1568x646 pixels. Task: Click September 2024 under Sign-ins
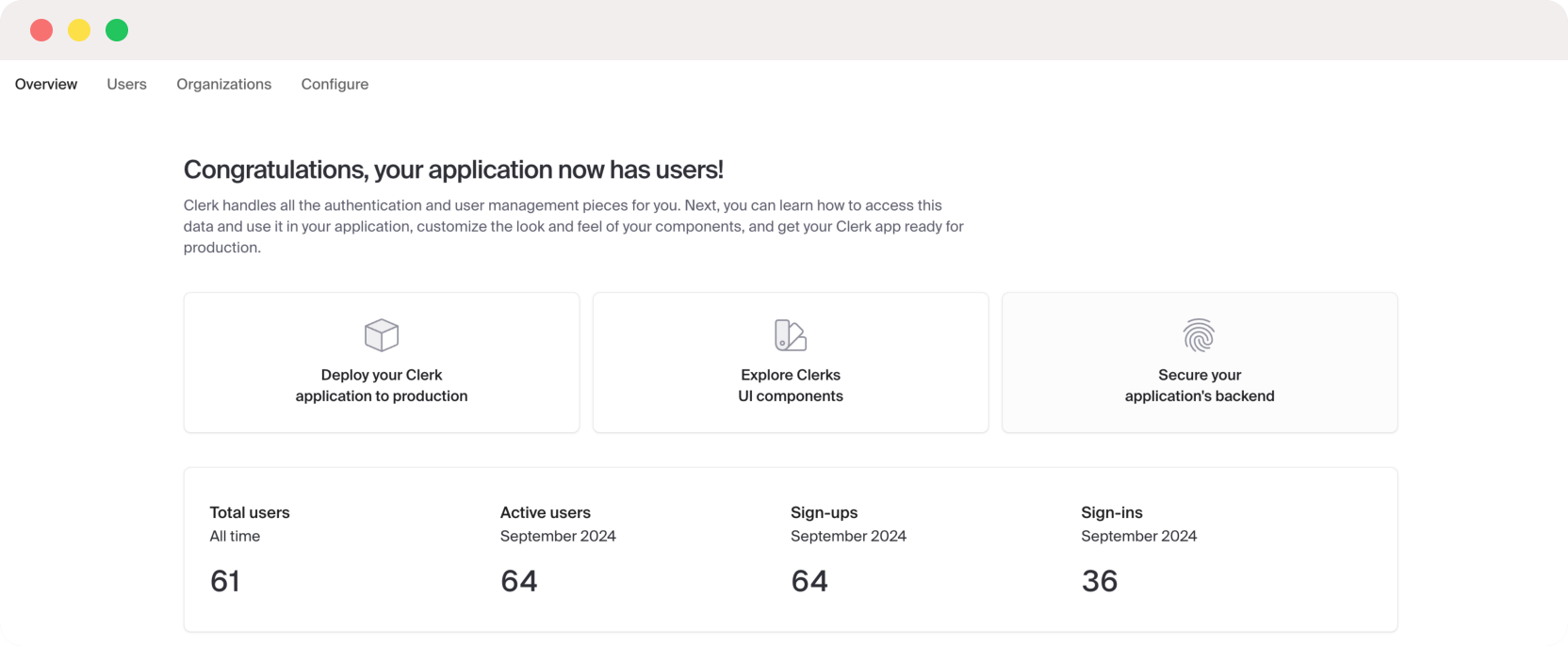tap(1138, 536)
